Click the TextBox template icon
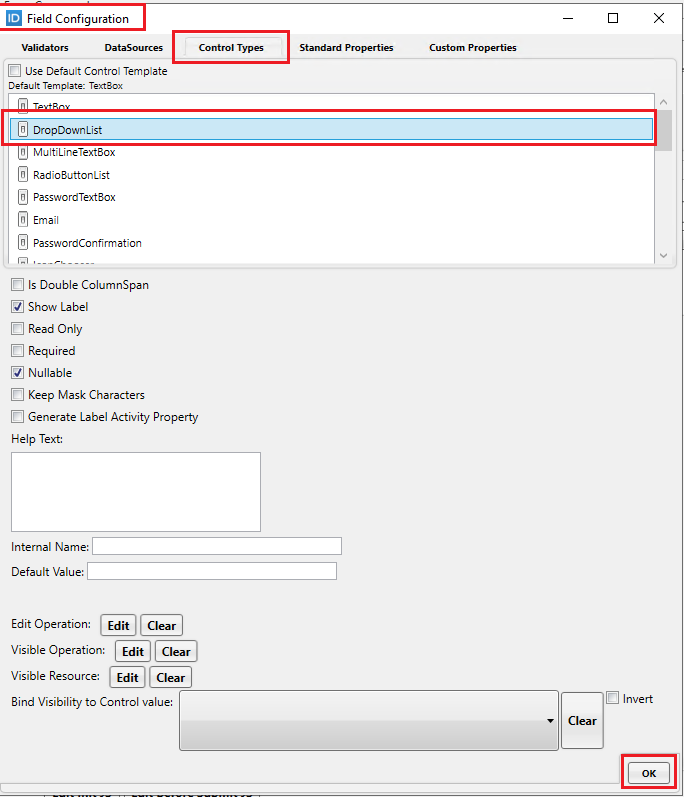The image size is (684, 797). [23, 106]
